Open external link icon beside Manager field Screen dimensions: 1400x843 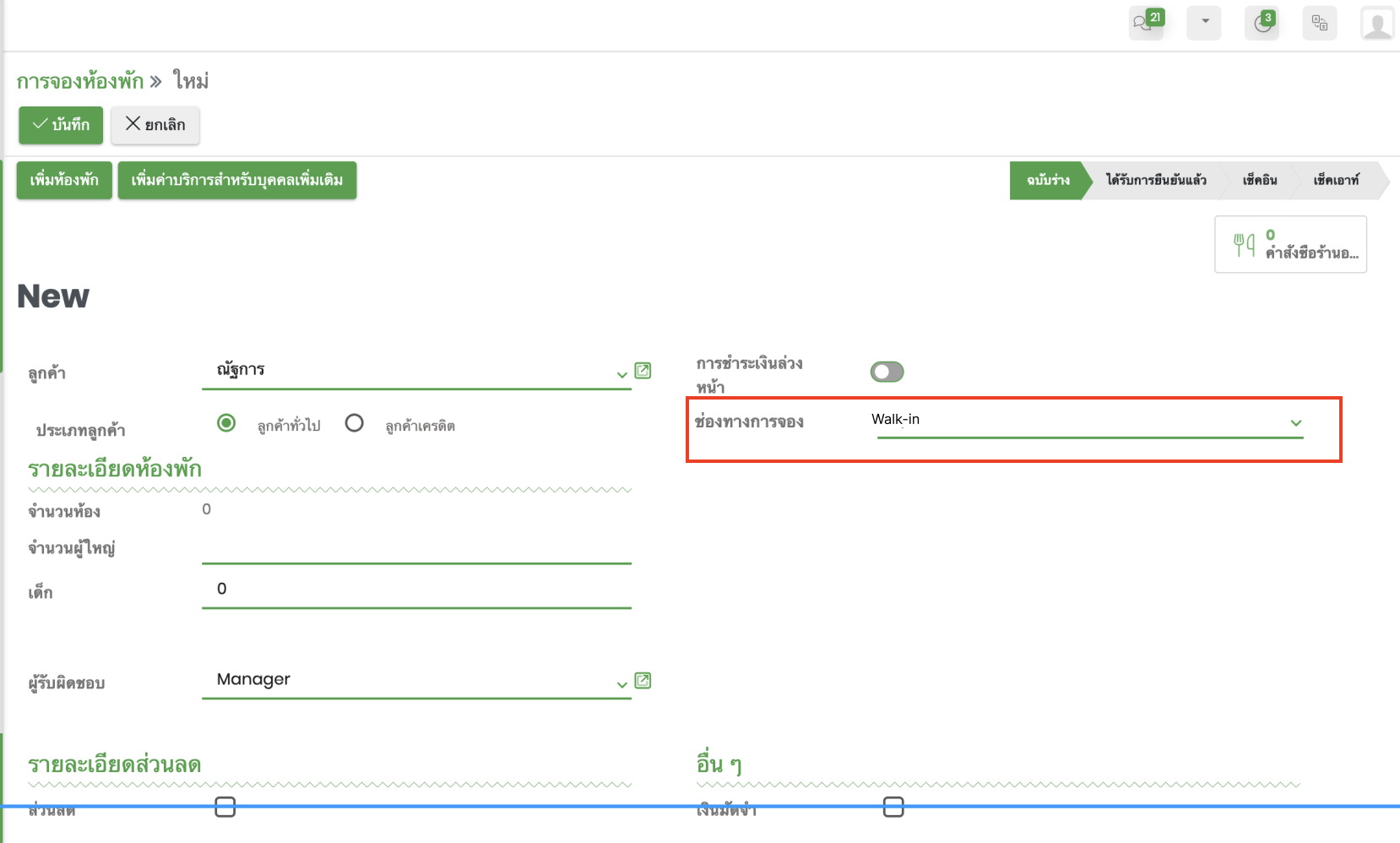coord(643,681)
